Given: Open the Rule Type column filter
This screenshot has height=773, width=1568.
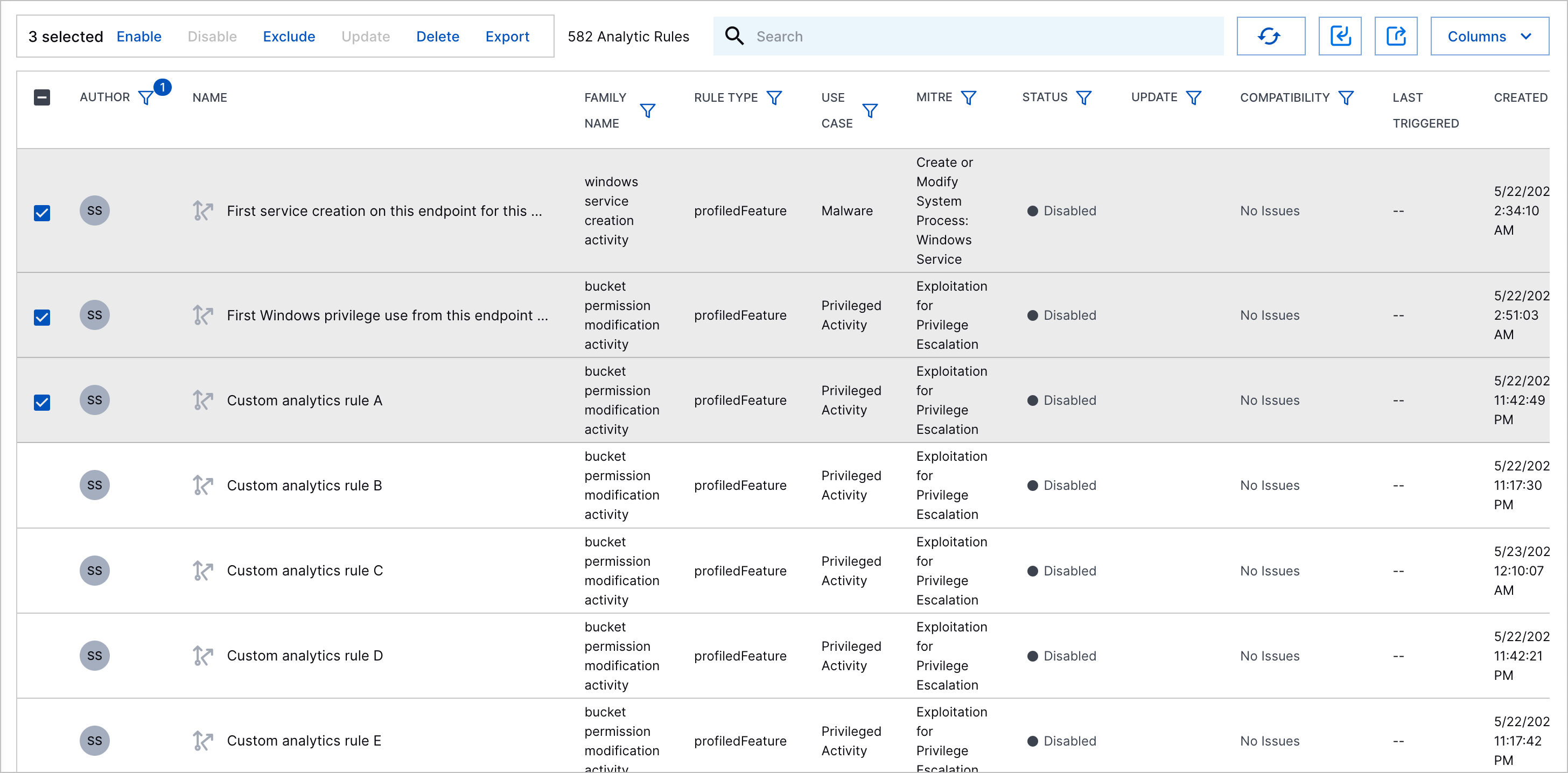Looking at the screenshot, I should click(x=774, y=98).
